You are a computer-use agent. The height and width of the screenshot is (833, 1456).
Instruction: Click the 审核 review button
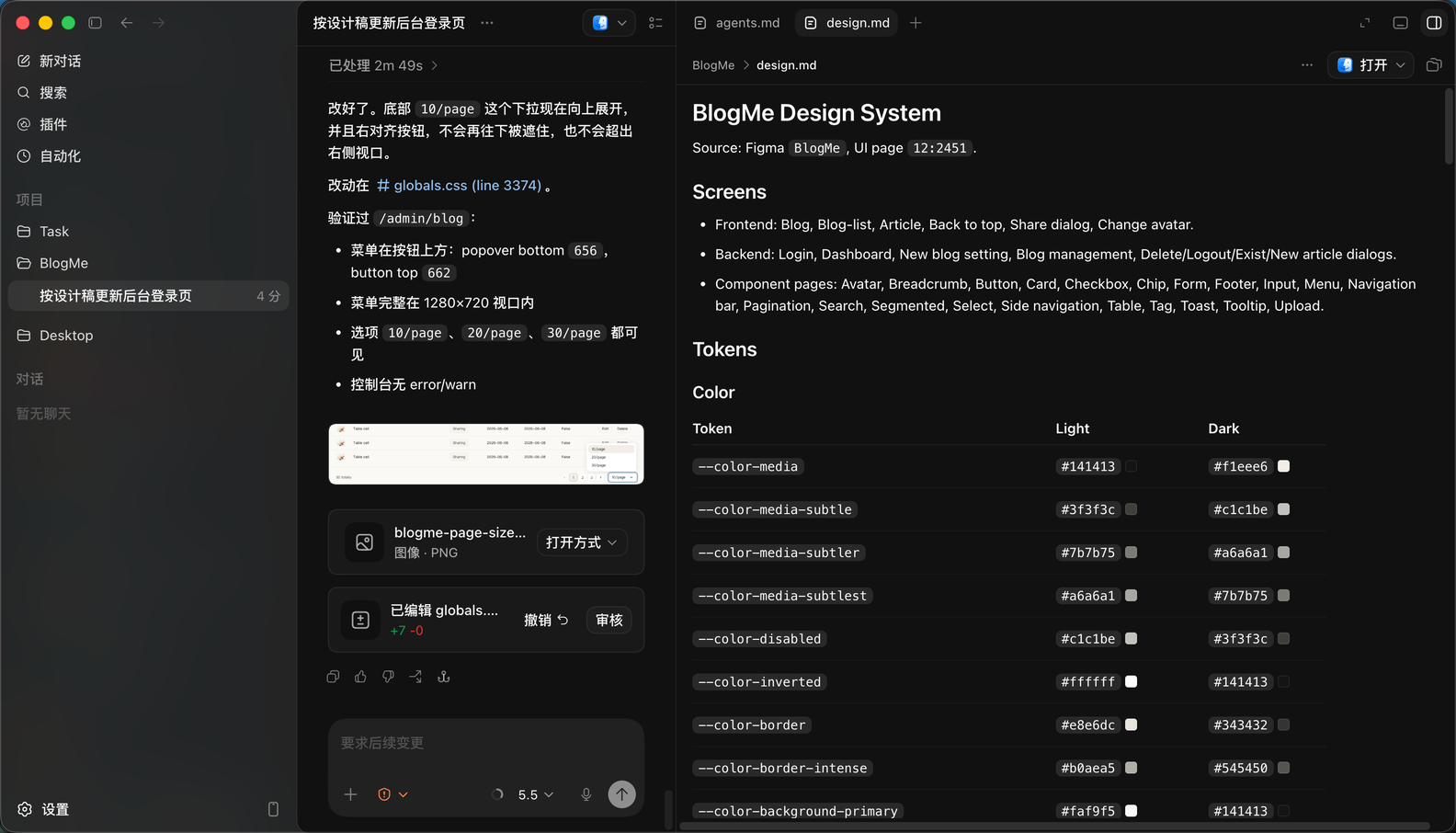click(x=609, y=621)
